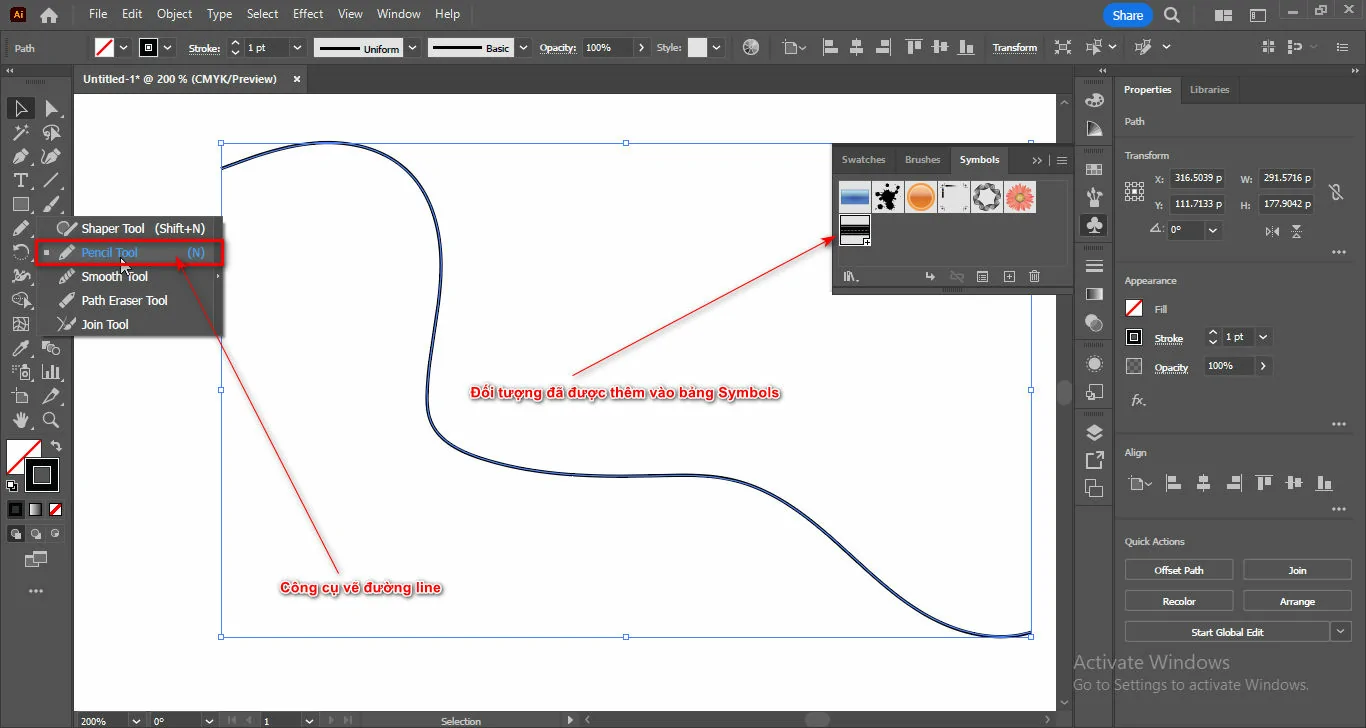Click the Fill swatch in Appearance

1134,309
